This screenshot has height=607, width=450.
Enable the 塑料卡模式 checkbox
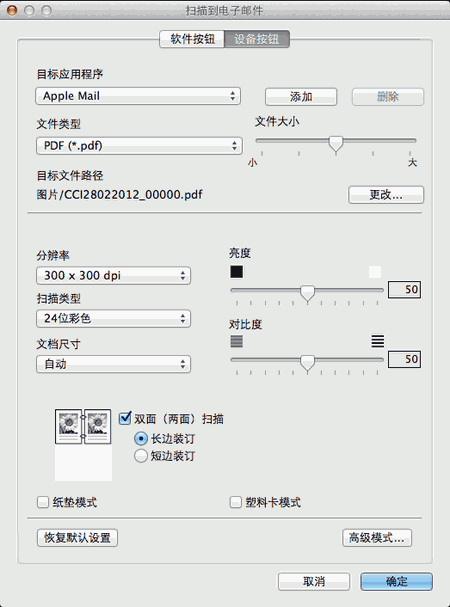(x=235, y=502)
